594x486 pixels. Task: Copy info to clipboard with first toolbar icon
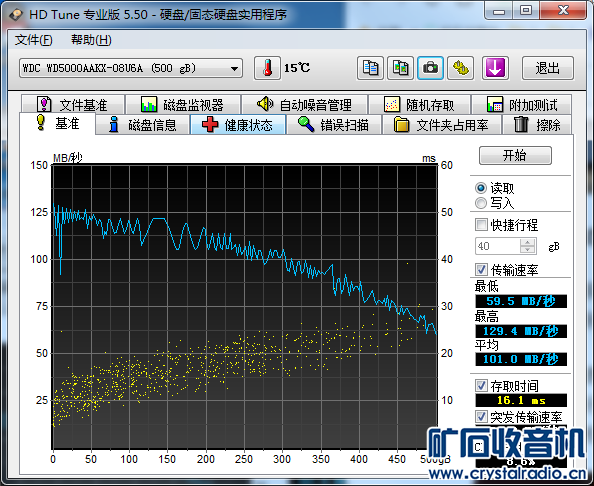point(370,68)
